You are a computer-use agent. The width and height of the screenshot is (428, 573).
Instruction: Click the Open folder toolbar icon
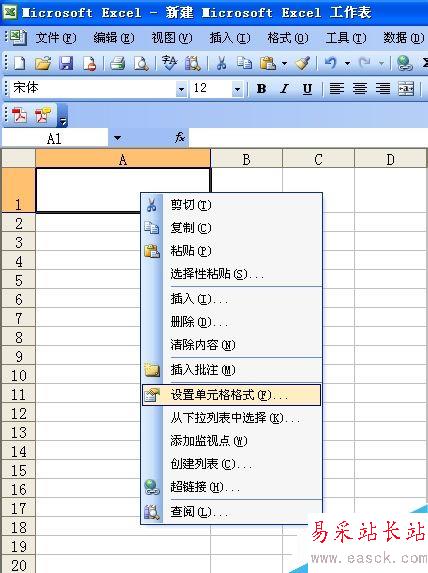click(43, 64)
